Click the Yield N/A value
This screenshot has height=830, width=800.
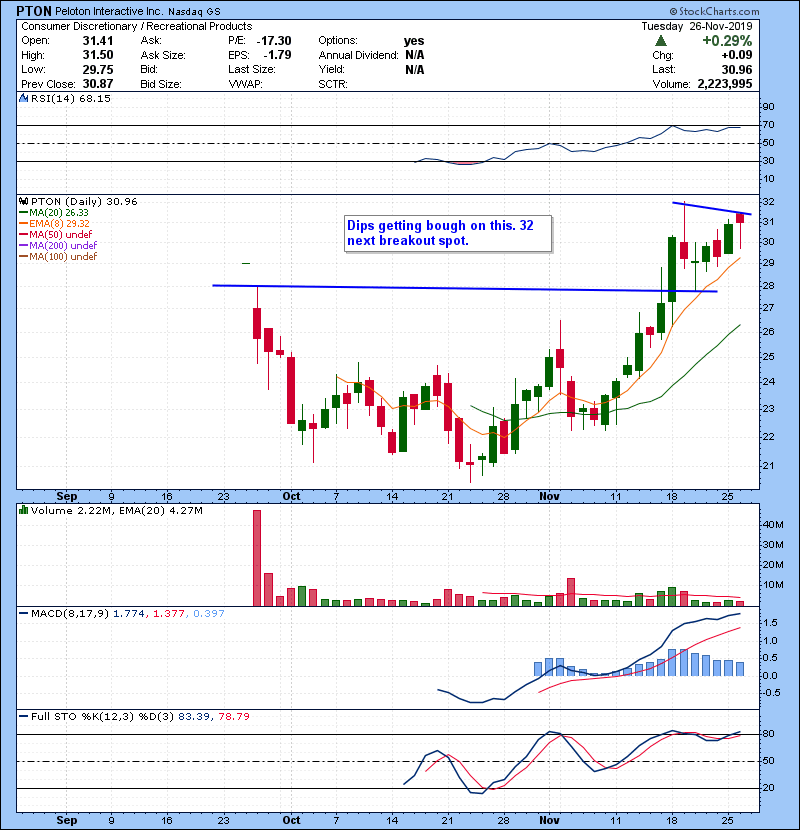(x=415, y=69)
